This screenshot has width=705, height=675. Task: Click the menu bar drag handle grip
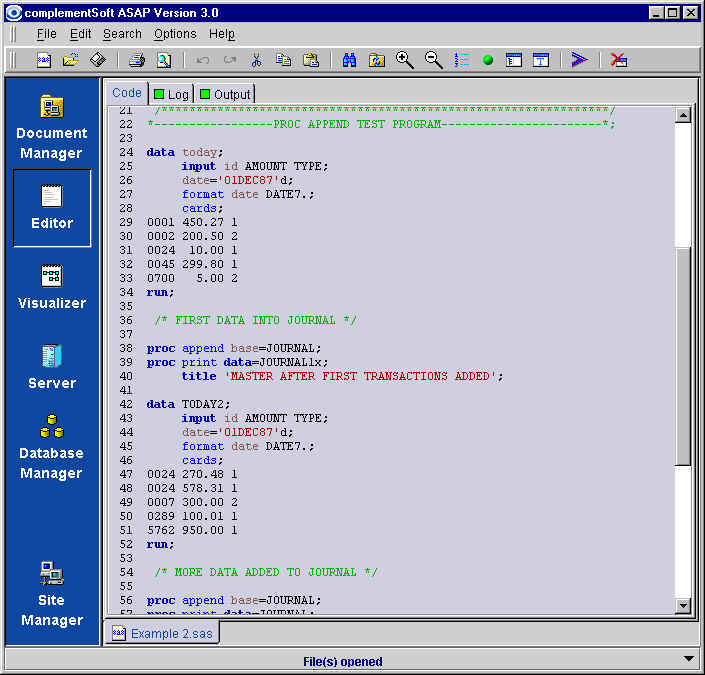(13, 34)
